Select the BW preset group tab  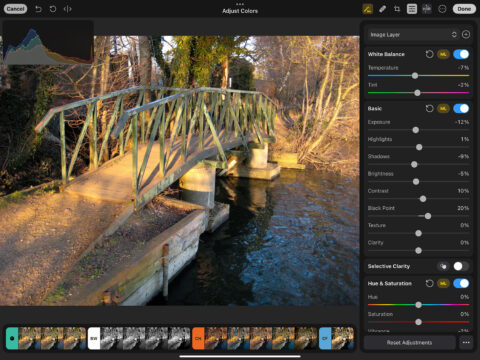click(x=94, y=338)
